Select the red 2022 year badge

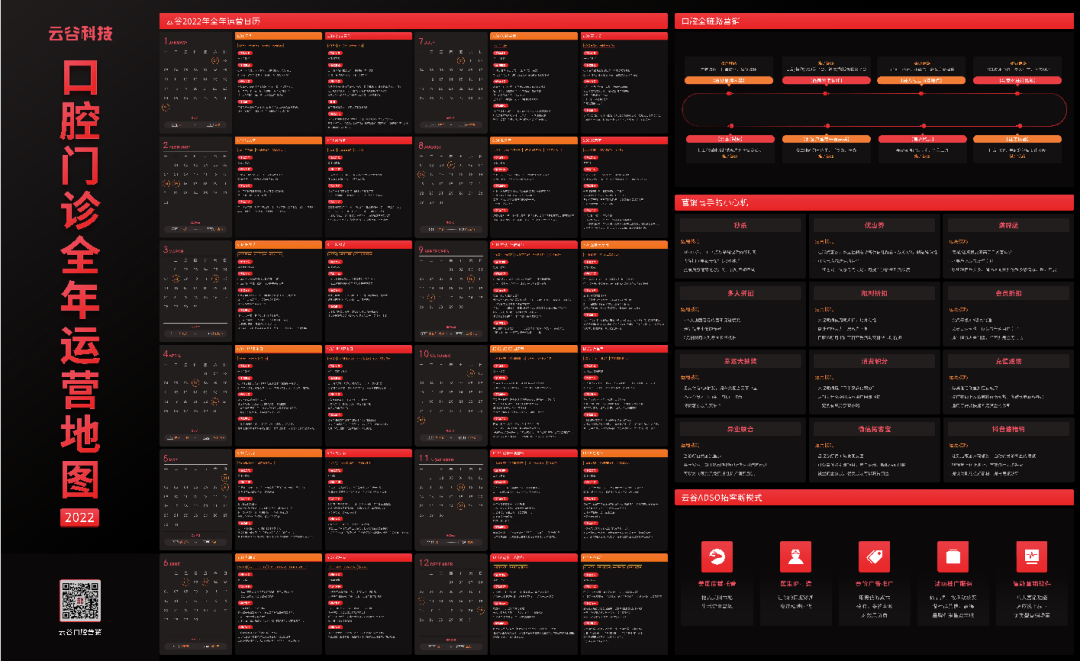click(x=80, y=518)
